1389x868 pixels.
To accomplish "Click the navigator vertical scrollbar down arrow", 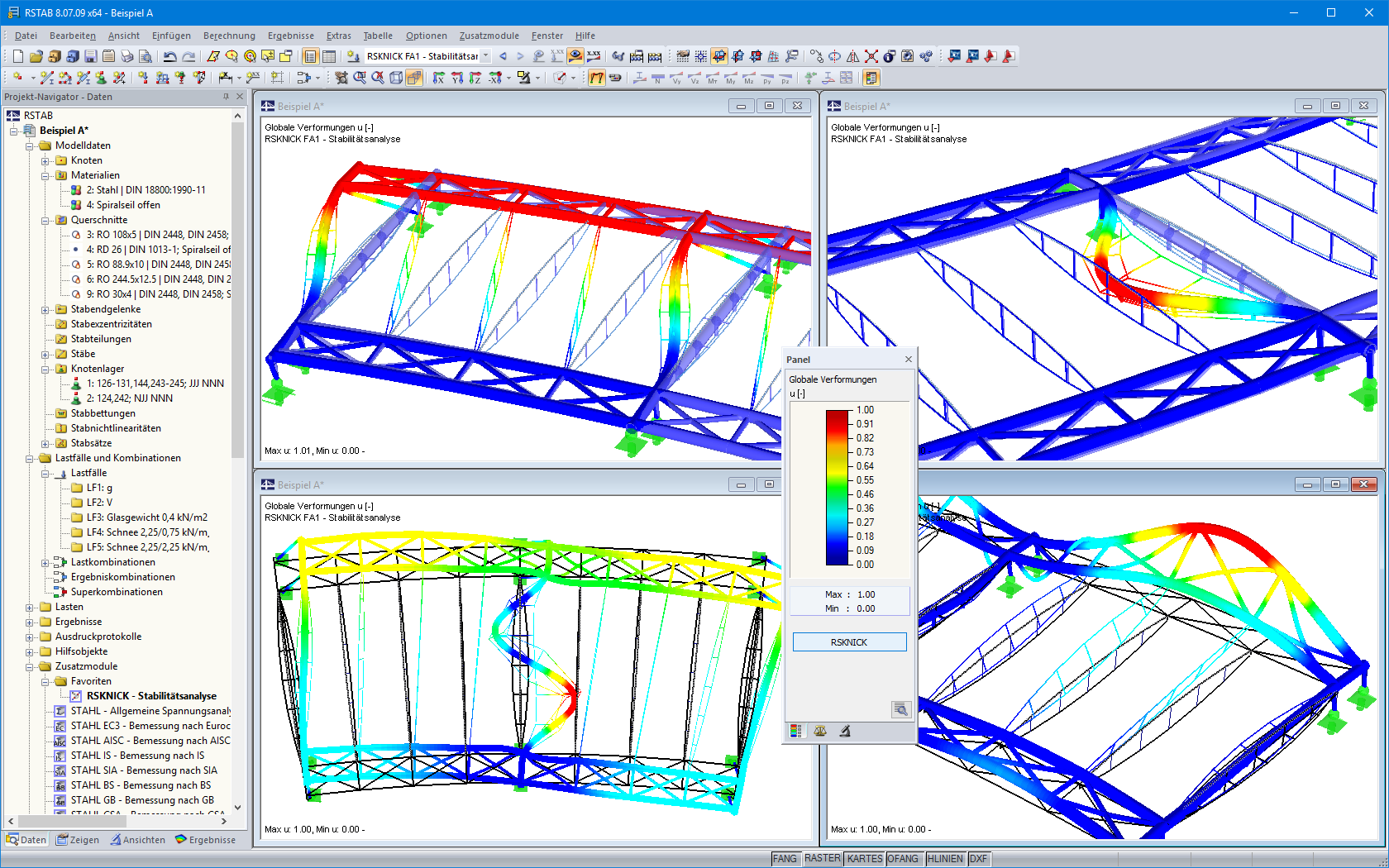I will 237,807.
